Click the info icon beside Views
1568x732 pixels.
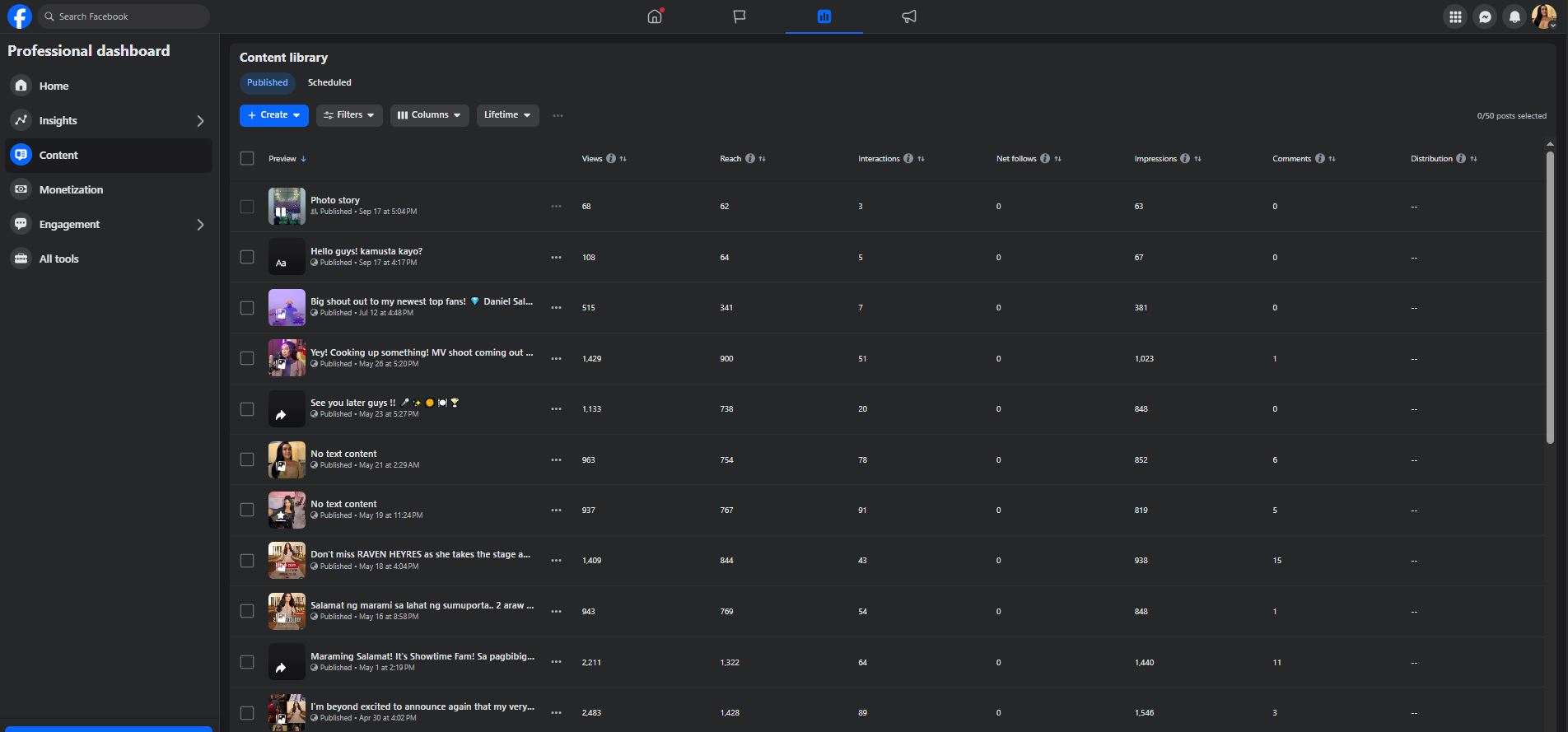click(611, 159)
